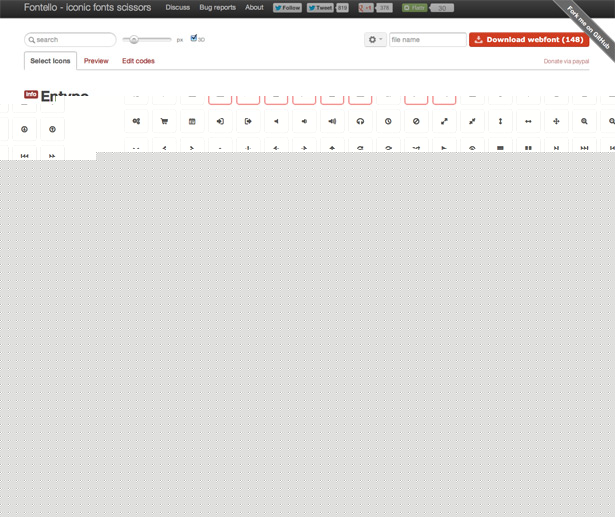Image resolution: width=615 pixels, height=517 pixels.
Task: Open the Discuss menu link
Action: coord(178,7)
